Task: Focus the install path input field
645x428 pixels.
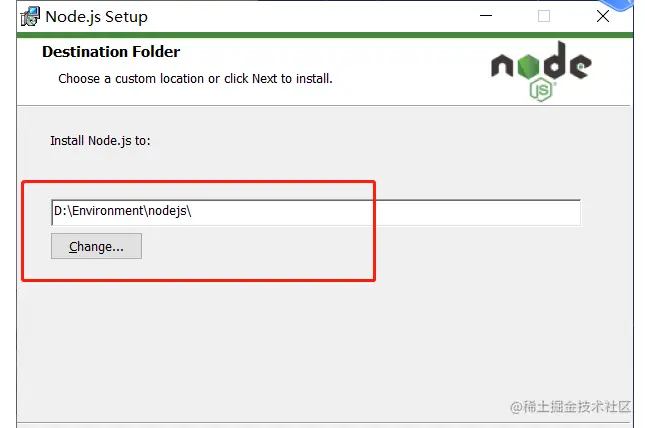Action: tap(316, 212)
